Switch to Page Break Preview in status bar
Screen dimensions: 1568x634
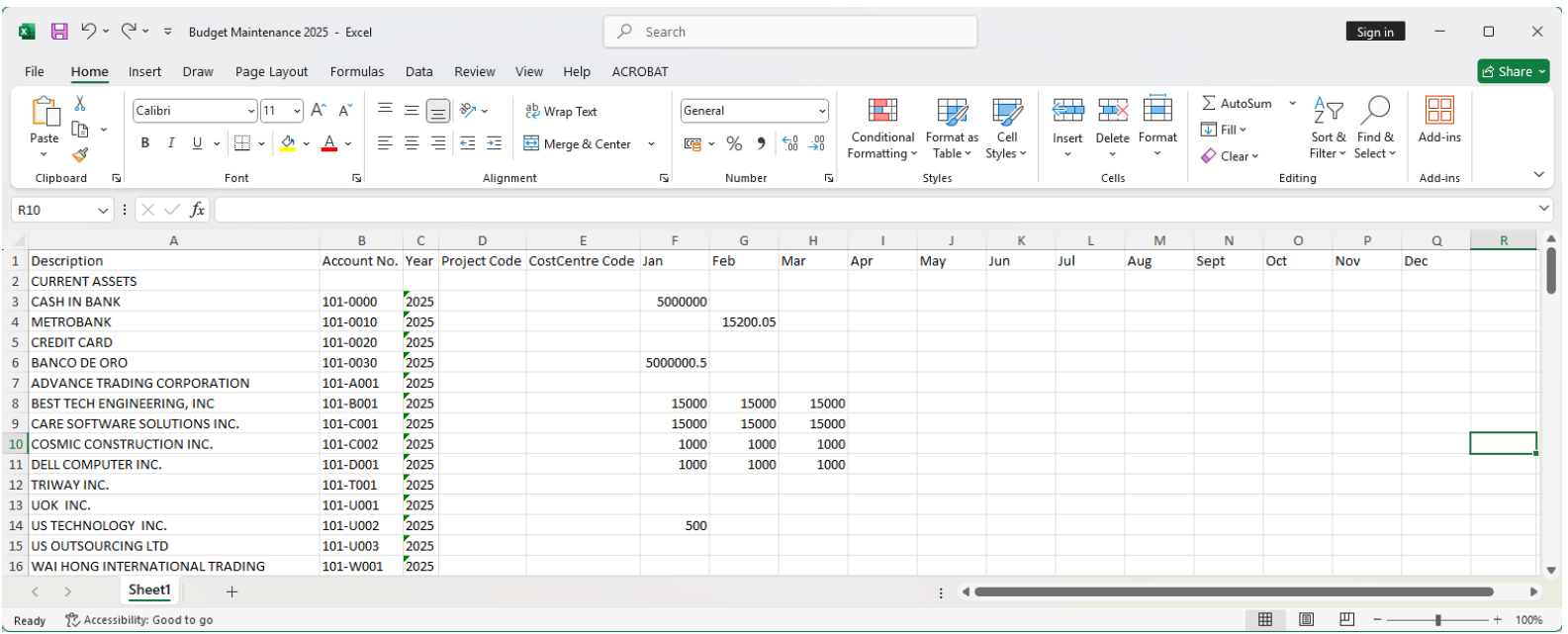point(1346,619)
